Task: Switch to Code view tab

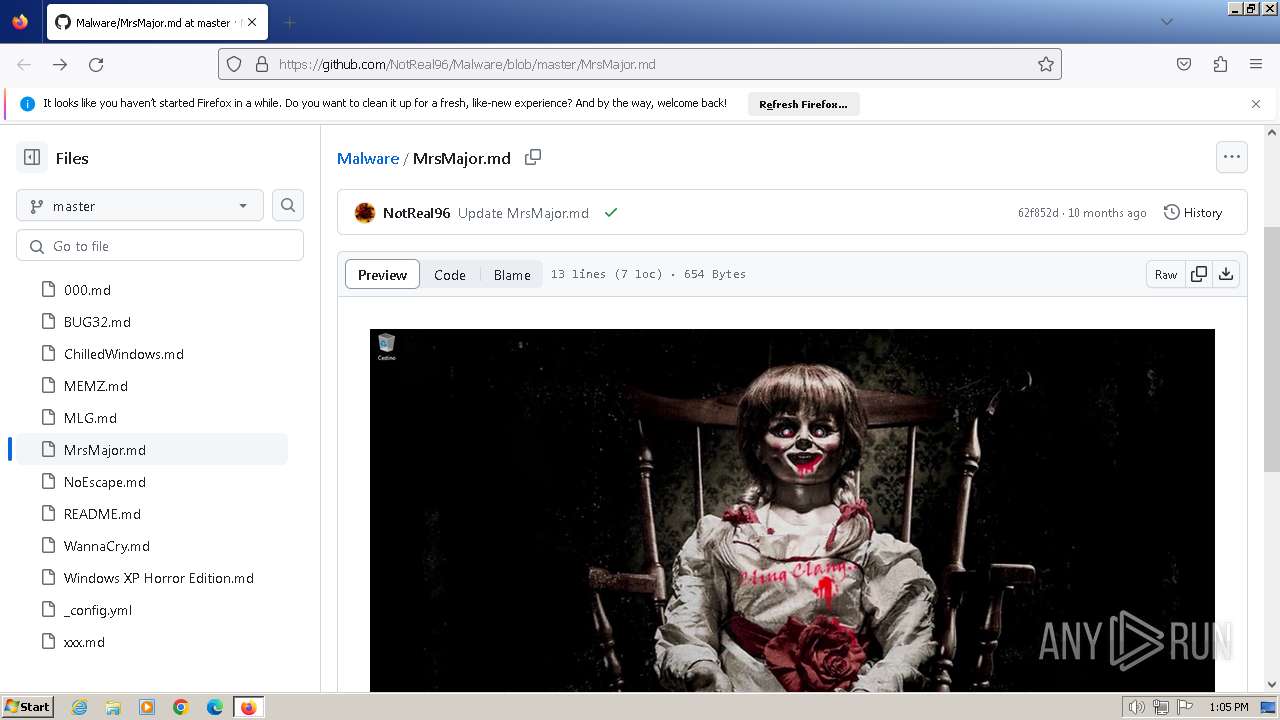Action: 450,275
